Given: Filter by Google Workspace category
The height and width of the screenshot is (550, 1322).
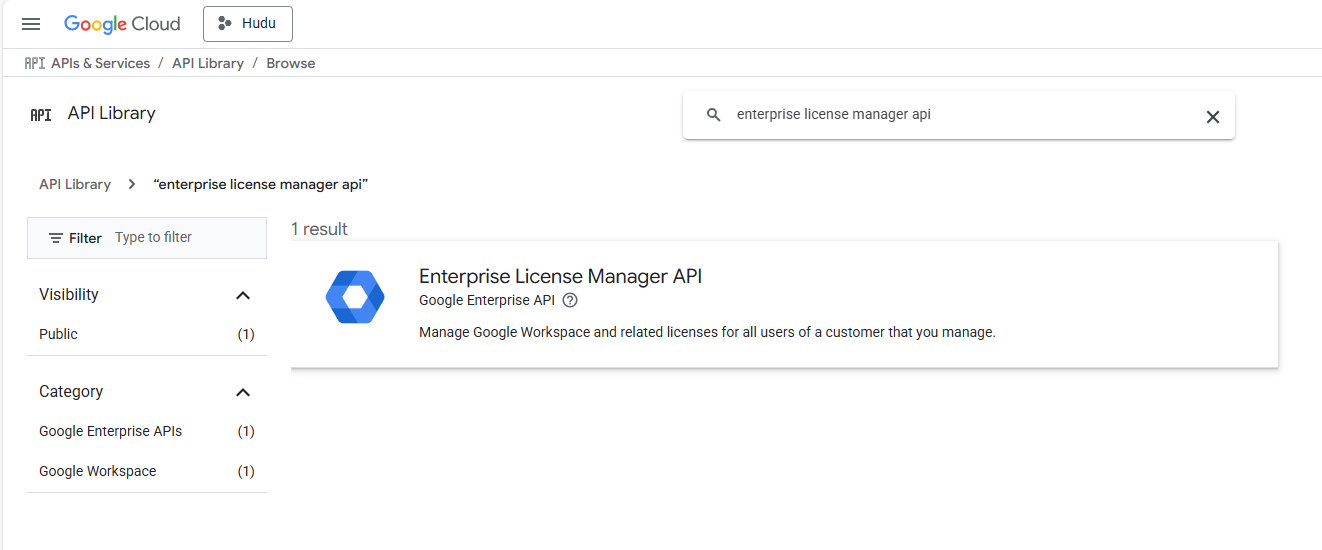Looking at the screenshot, I should 147,471.
